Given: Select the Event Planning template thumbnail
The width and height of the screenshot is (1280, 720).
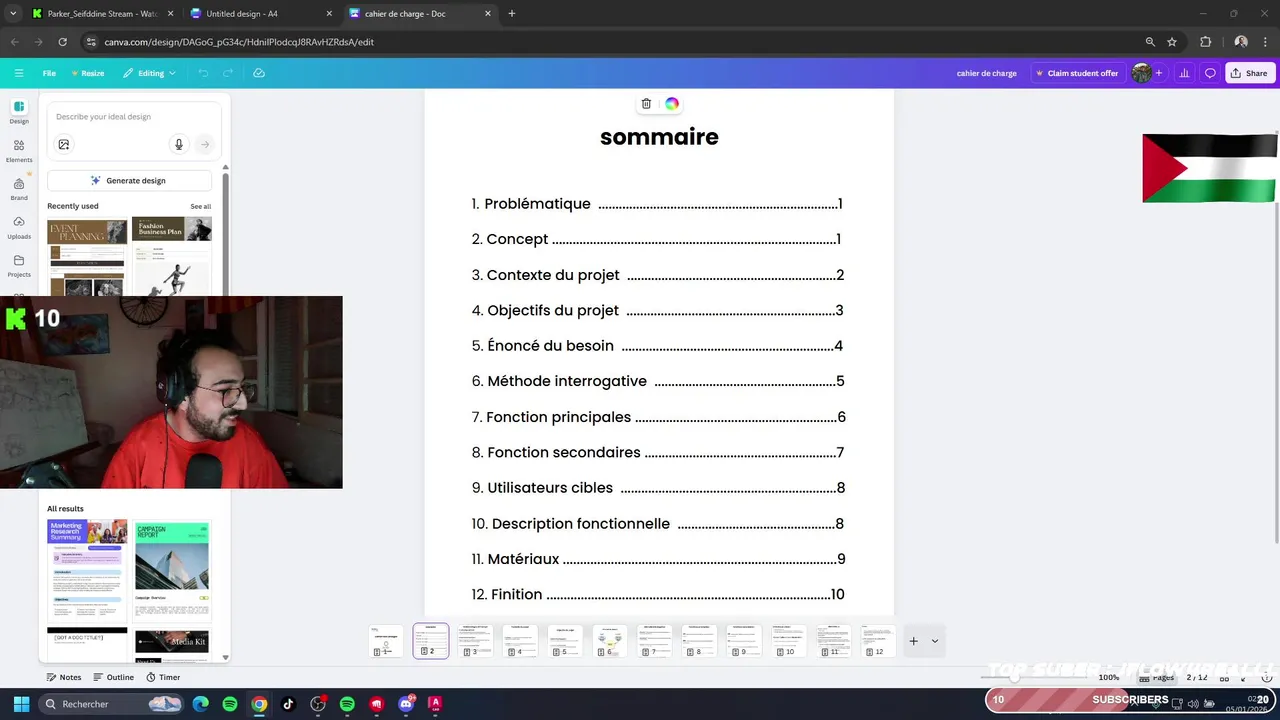Looking at the screenshot, I should (x=87, y=257).
